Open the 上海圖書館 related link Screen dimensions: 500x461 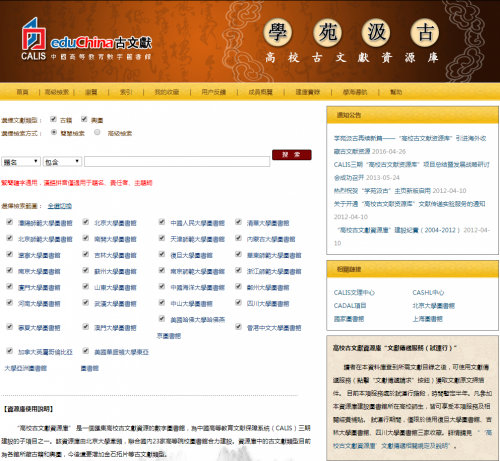pyautogui.click(x=428, y=319)
